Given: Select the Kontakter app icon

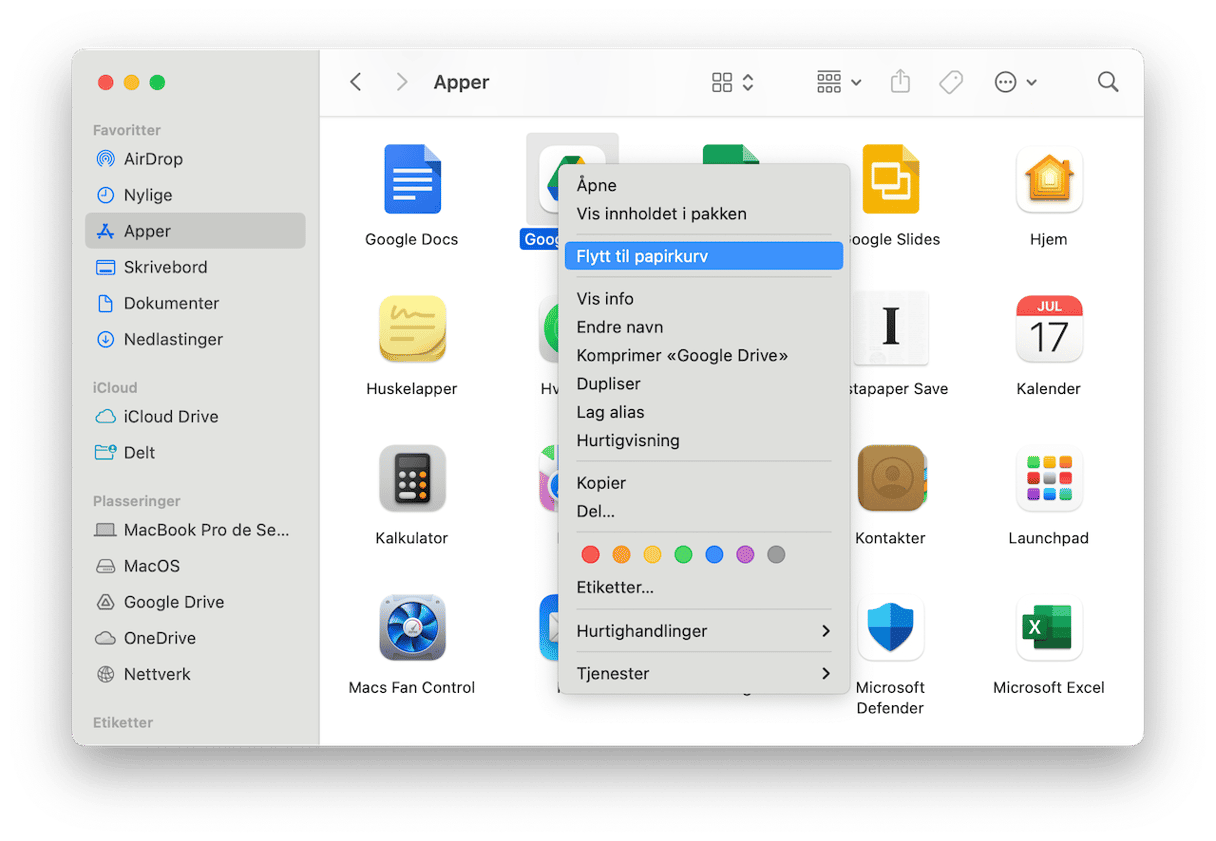Looking at the screenshot, I should tap(890, 478).
